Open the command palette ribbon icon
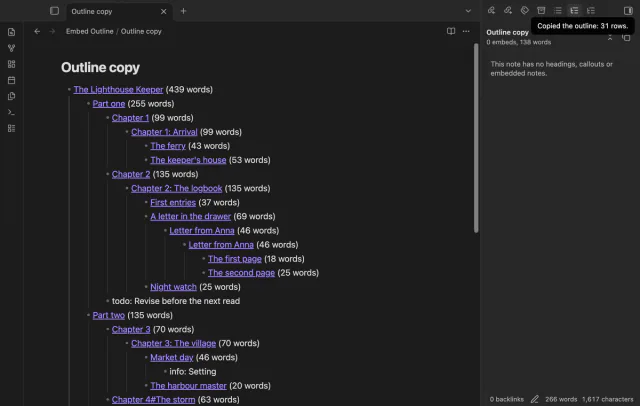This screenshot has width=640, height=406. click(11, 112)
